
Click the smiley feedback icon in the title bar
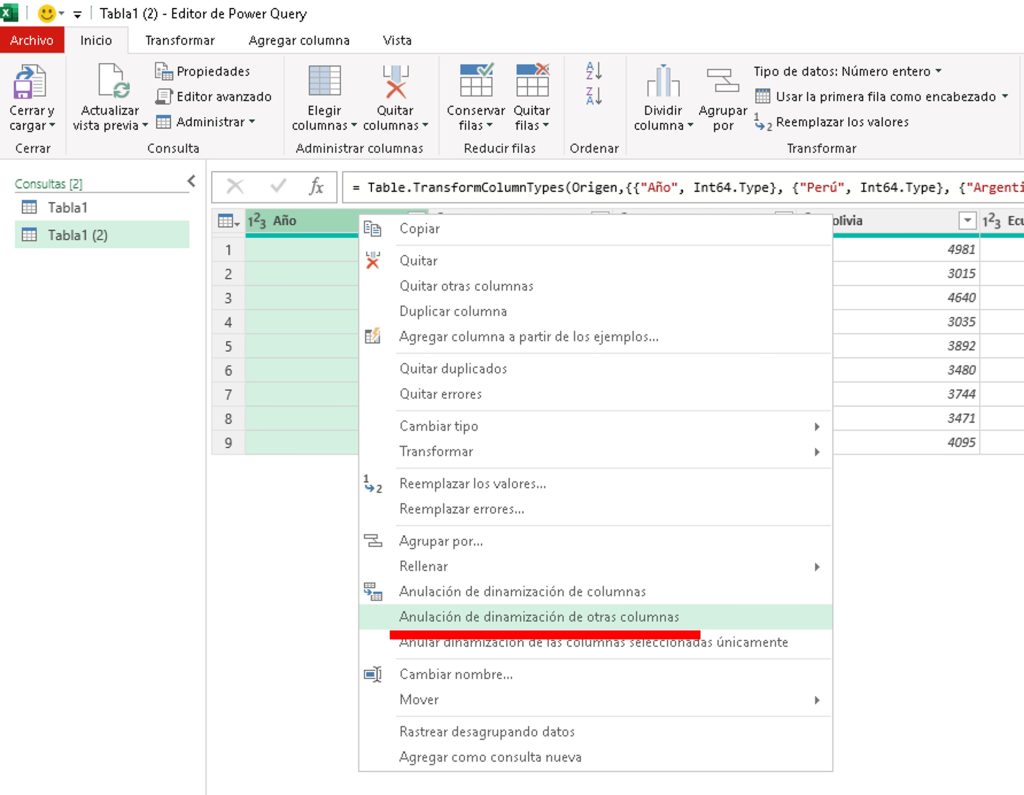(x=46, y=13)
